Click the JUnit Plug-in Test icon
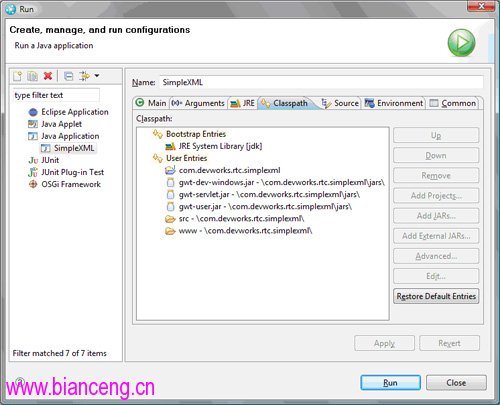The height and width of the screenshot is (405, 500). point(33,172)
